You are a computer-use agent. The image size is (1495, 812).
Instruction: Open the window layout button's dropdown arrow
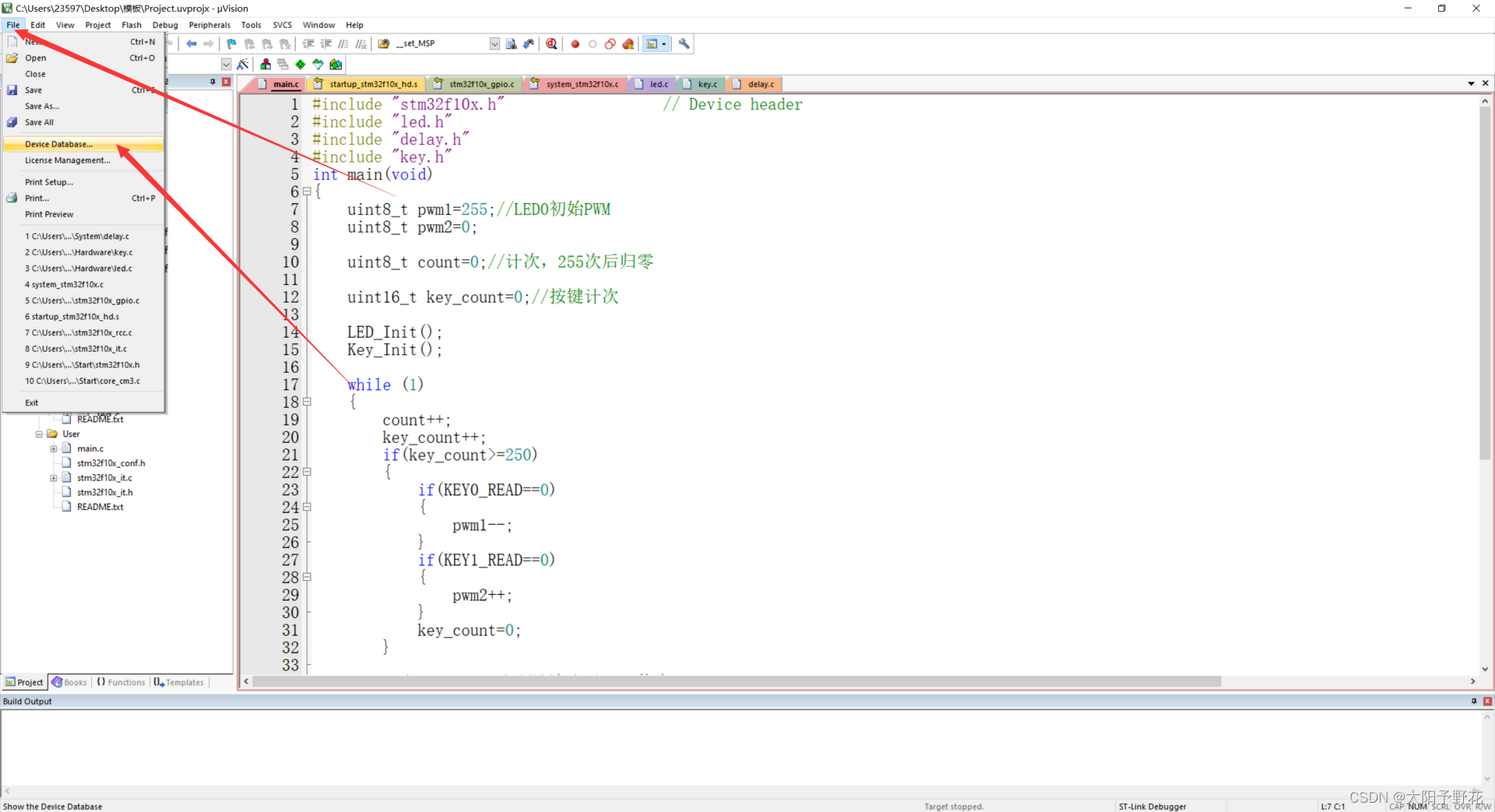(664, 44)
